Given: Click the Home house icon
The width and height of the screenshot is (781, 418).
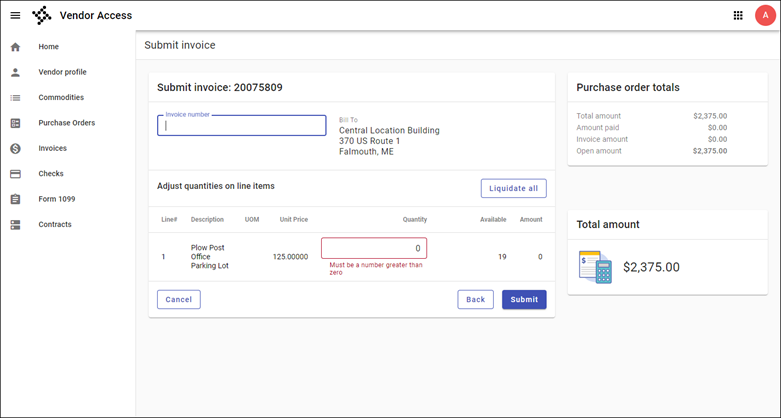Looking at the screenshot, I should [15, 47].
